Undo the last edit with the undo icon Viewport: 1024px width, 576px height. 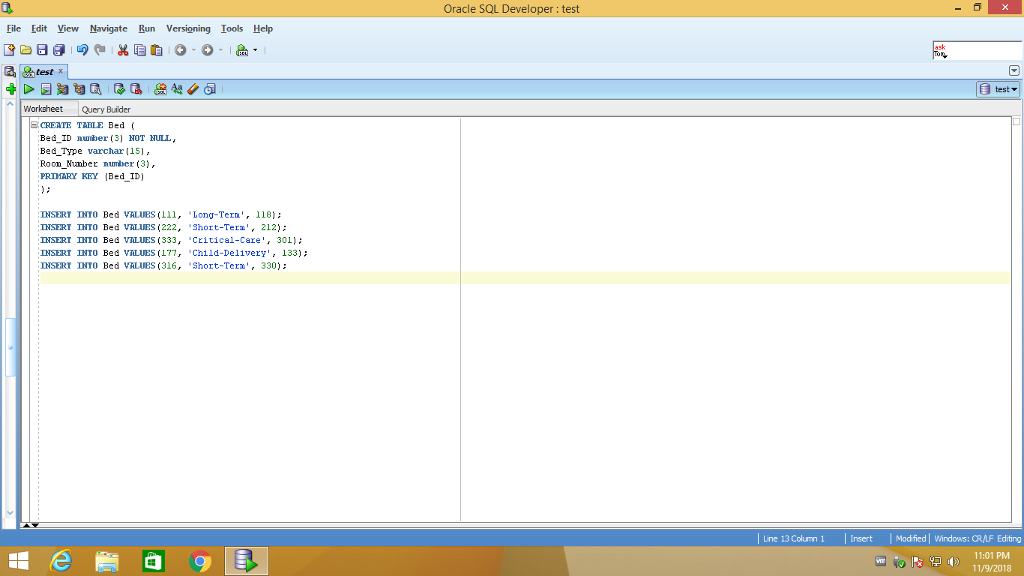(x=82, y=49)
